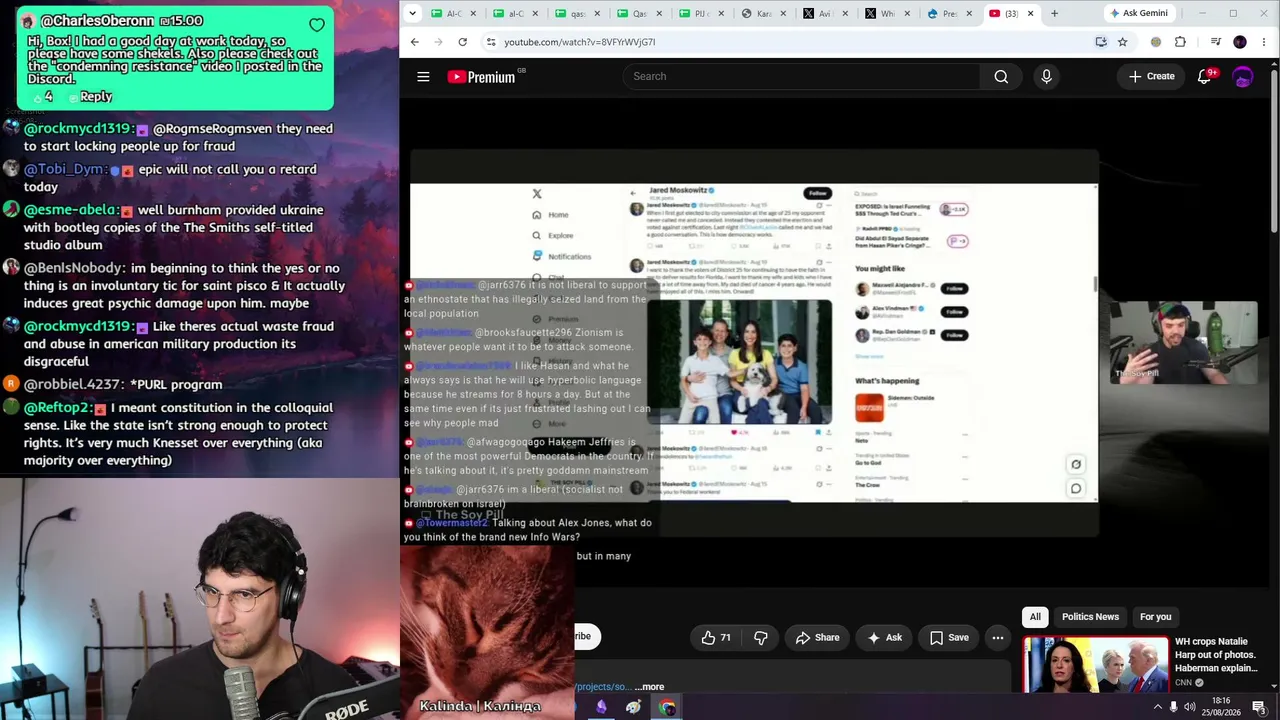Go forward in the browser
The width and height of the screenshot is (1280, 720).
(438, 42)
